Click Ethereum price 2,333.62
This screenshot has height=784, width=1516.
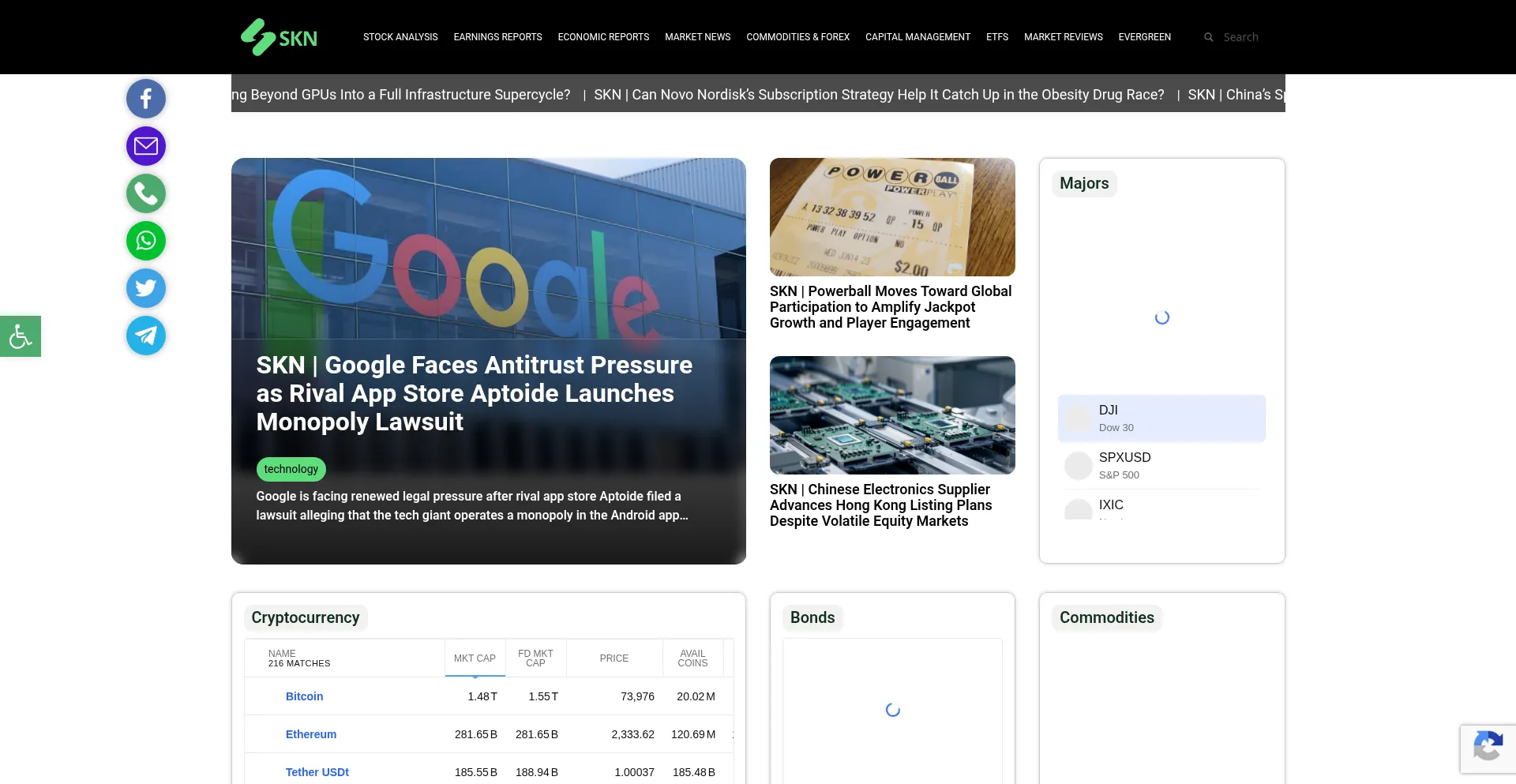pos(632,734)
